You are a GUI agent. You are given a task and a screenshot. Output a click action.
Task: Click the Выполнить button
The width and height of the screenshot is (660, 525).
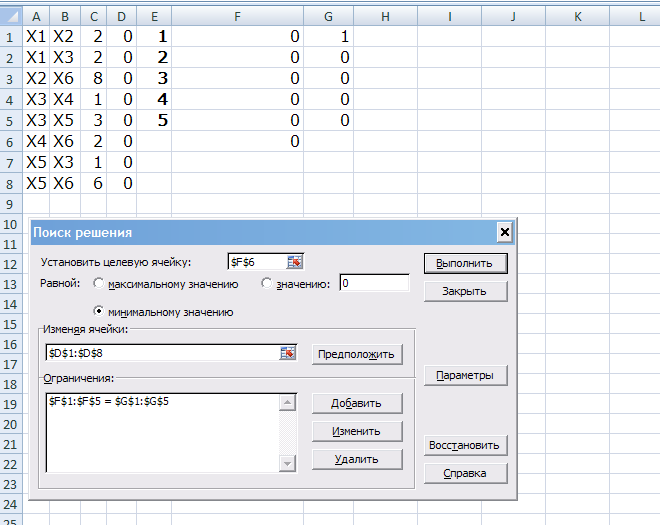[466, 264]
